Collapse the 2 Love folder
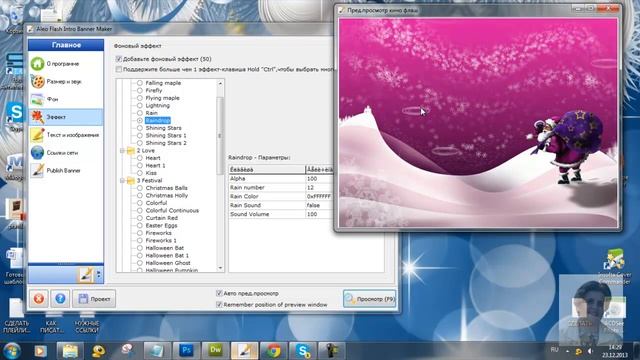This screenshot has width=640, height=360. [x=122, y=150]
